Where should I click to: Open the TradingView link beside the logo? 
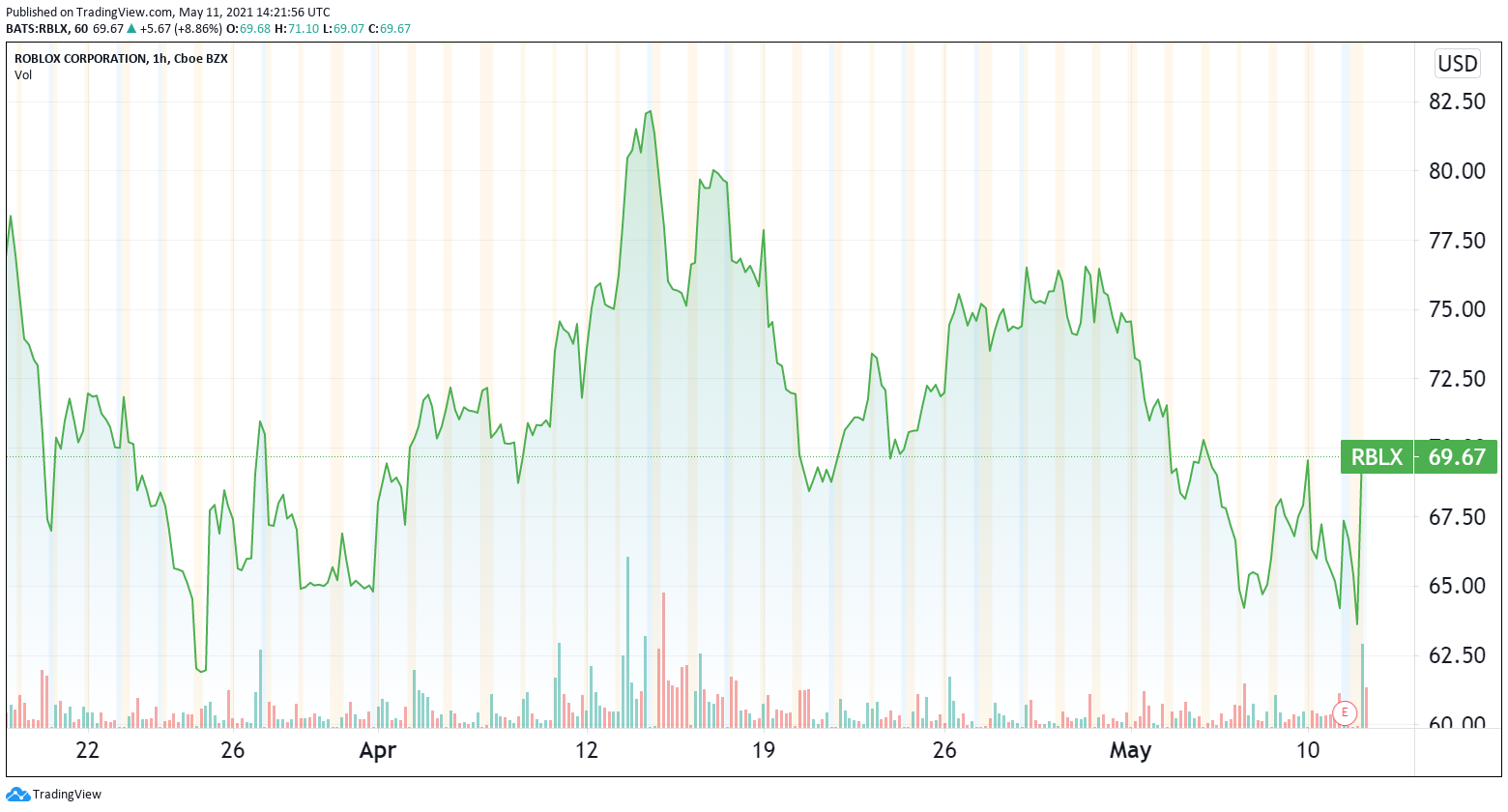[67, 795]
